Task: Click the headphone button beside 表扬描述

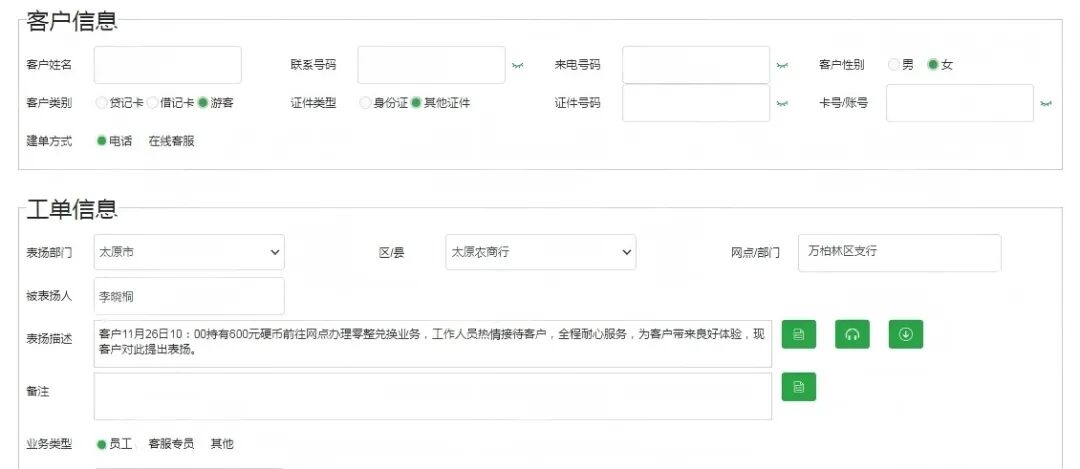Action: click(x=852, y=334)
